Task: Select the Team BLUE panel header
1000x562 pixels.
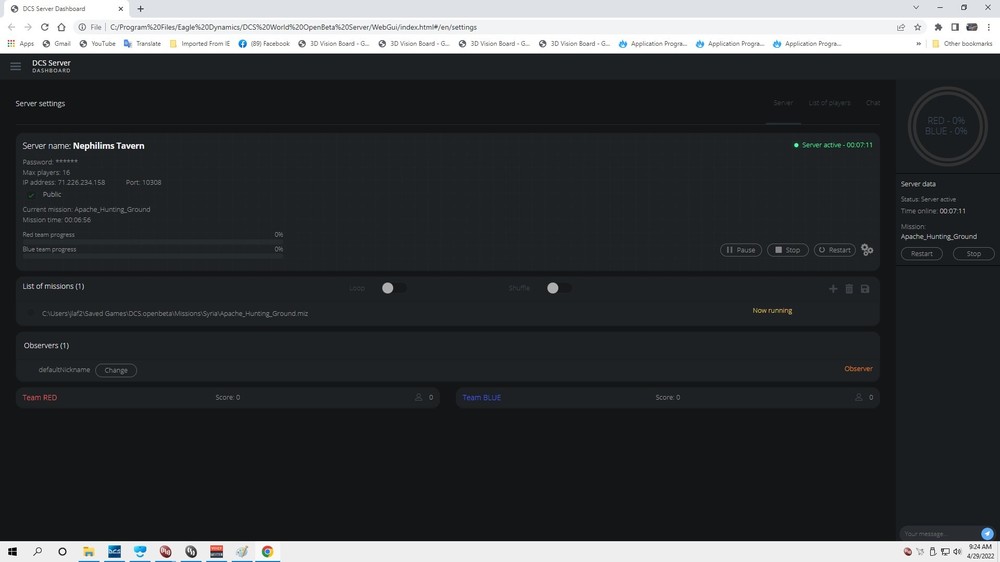Action: click(668, 397)
